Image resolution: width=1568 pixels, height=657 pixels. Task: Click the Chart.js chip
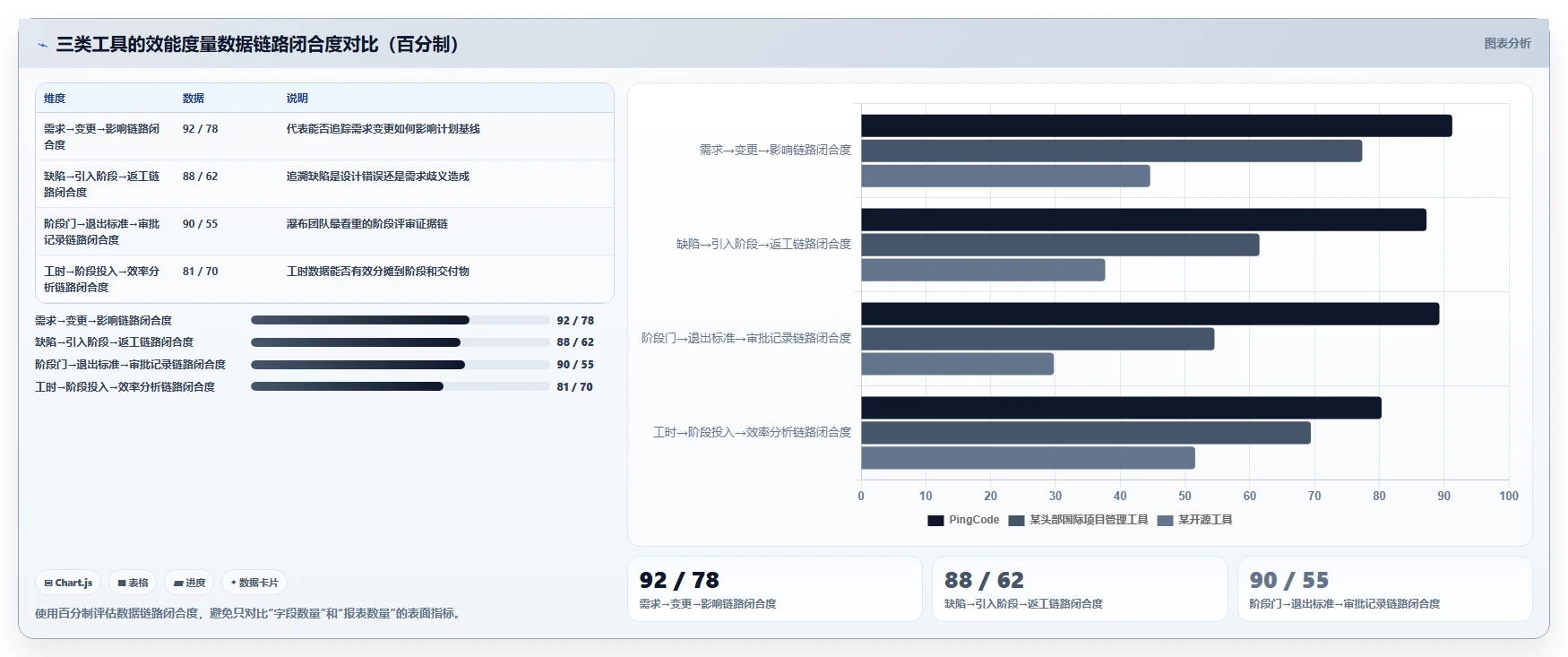[68, 583]
